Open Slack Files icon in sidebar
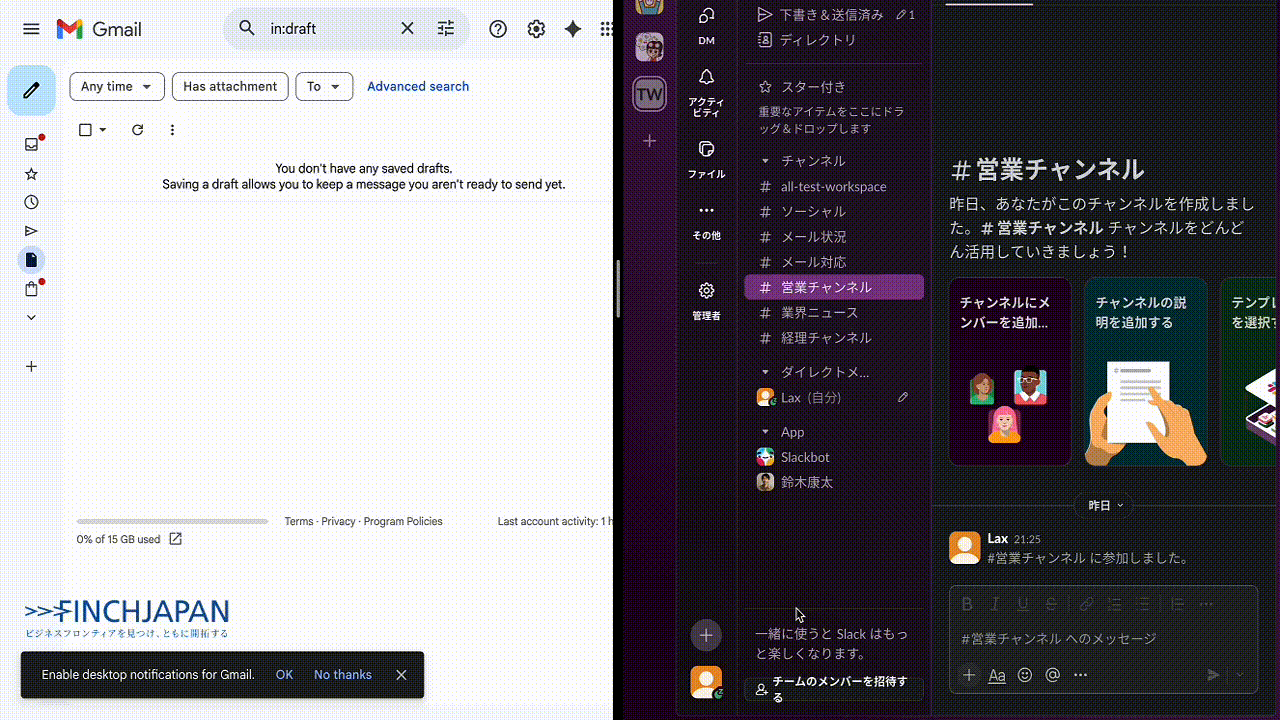 706,149
